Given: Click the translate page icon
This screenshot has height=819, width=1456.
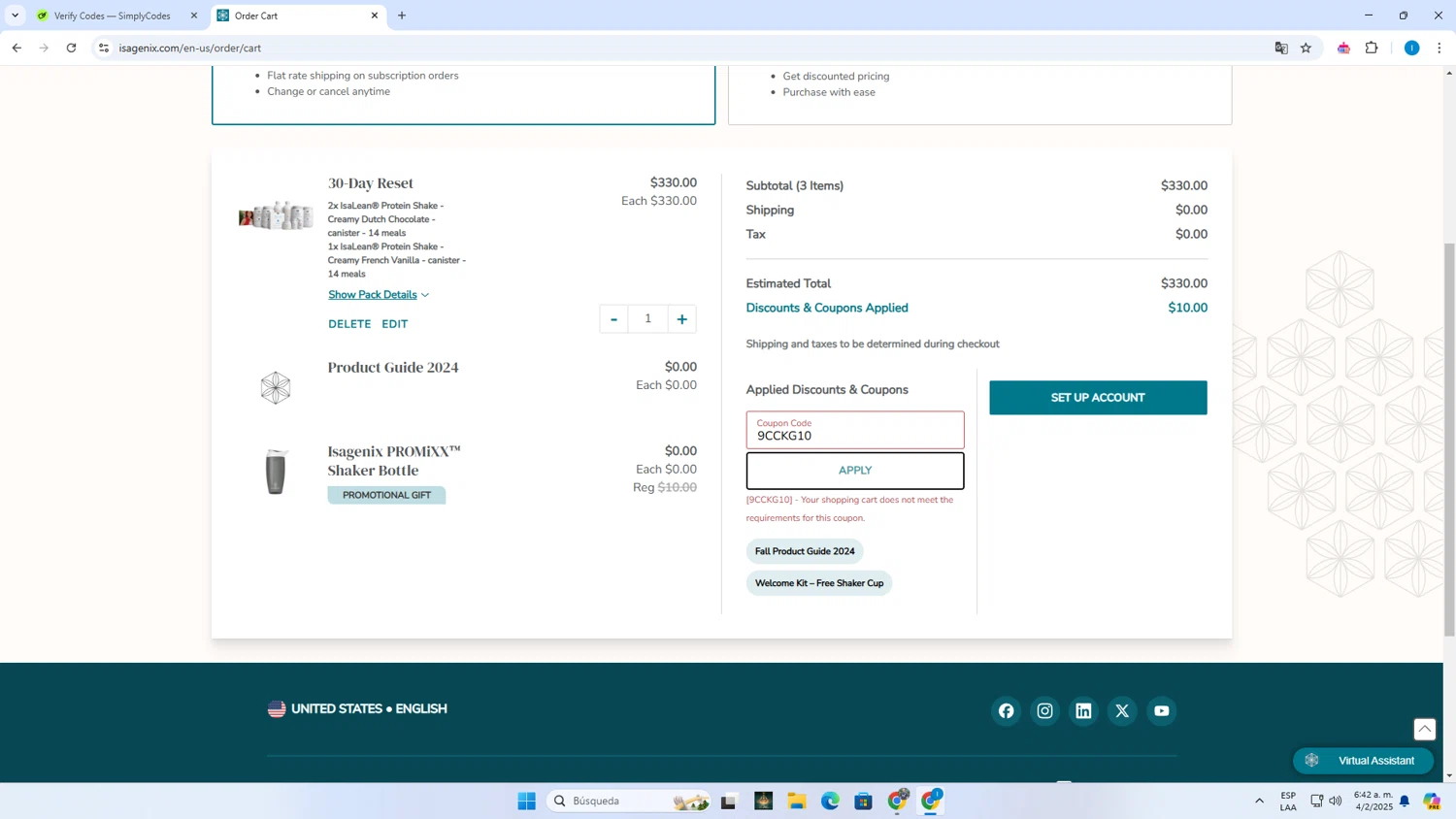Looking at the screenshot, I should tap(1281, 48).
